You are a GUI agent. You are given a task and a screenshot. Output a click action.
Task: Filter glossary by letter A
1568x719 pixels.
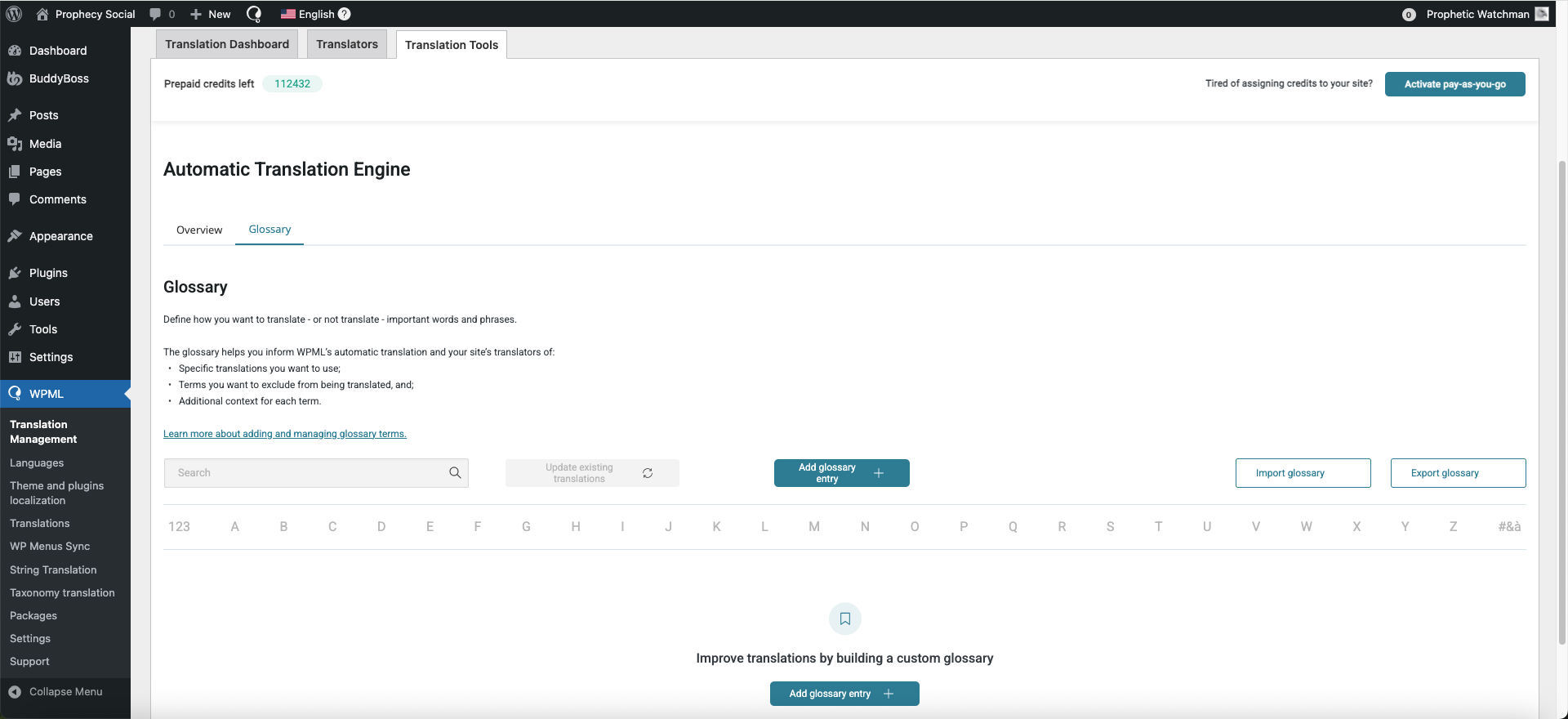(x=235, y=527)
